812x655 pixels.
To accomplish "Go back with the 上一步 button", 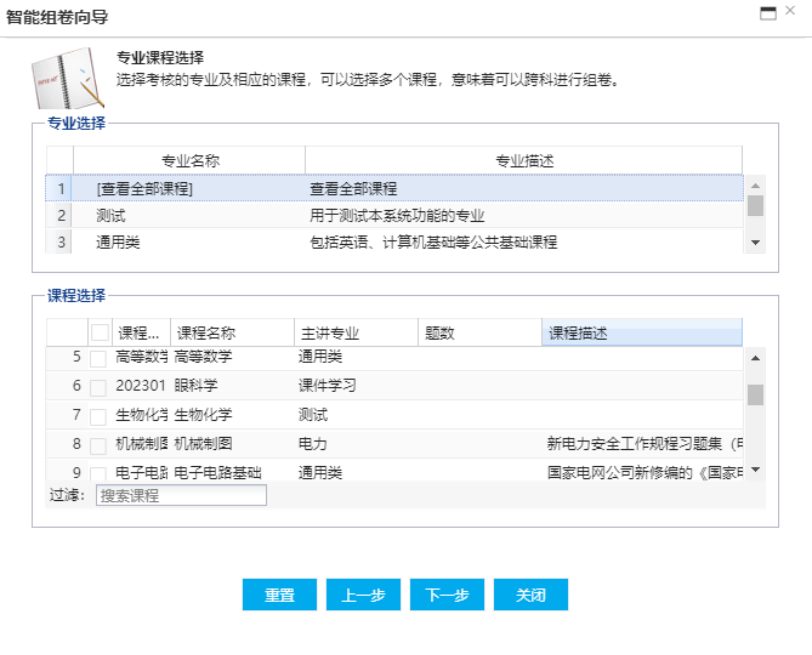I will click(363, 595).
